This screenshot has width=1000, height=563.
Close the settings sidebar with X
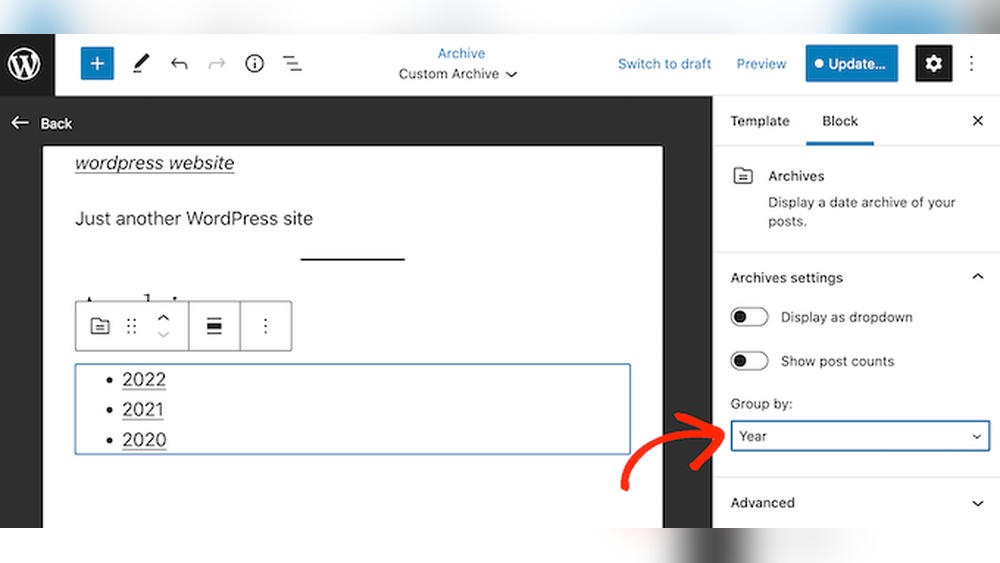click(978, 121)
